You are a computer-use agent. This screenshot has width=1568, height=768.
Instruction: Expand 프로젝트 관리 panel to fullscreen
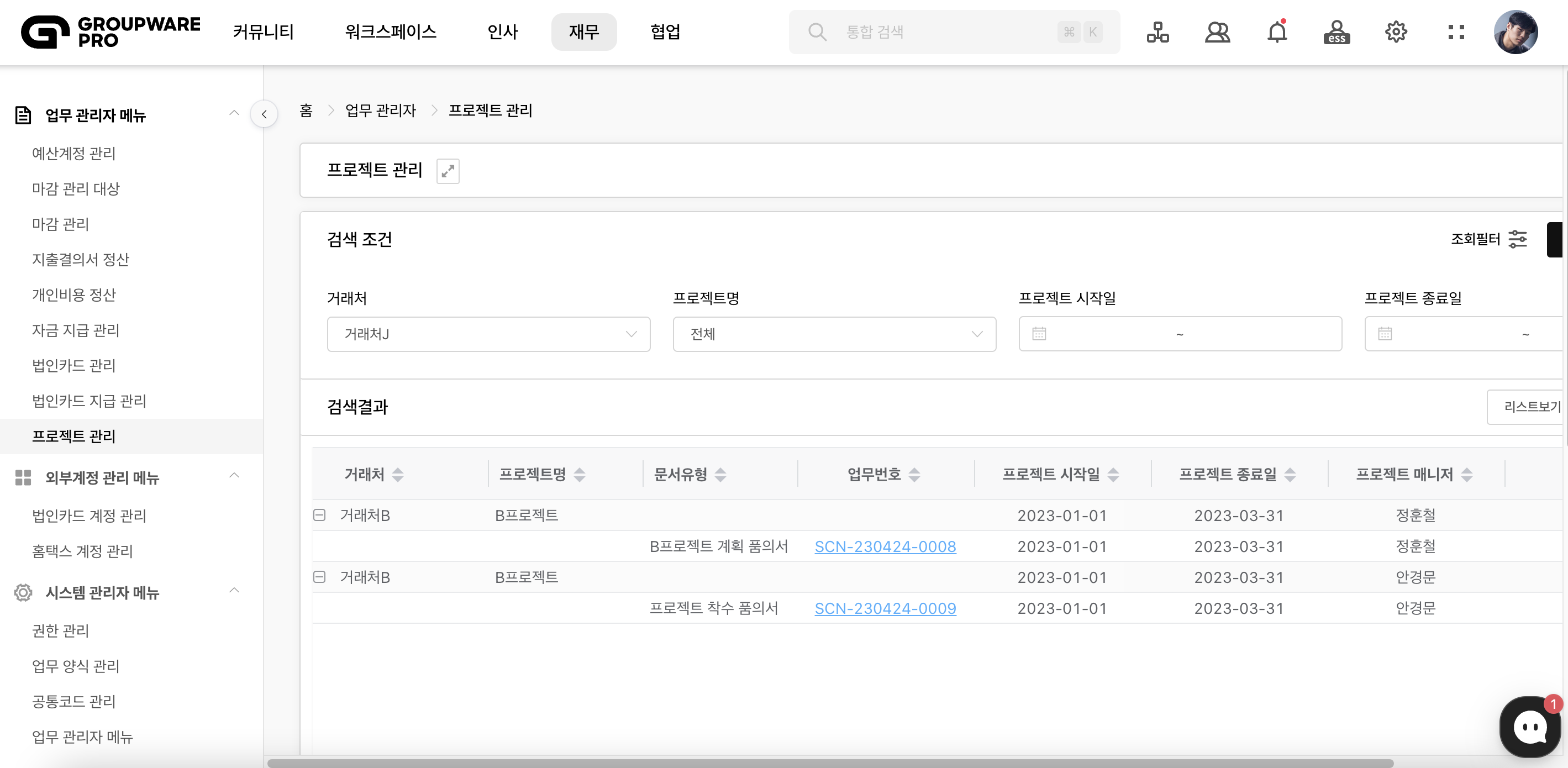448,171
